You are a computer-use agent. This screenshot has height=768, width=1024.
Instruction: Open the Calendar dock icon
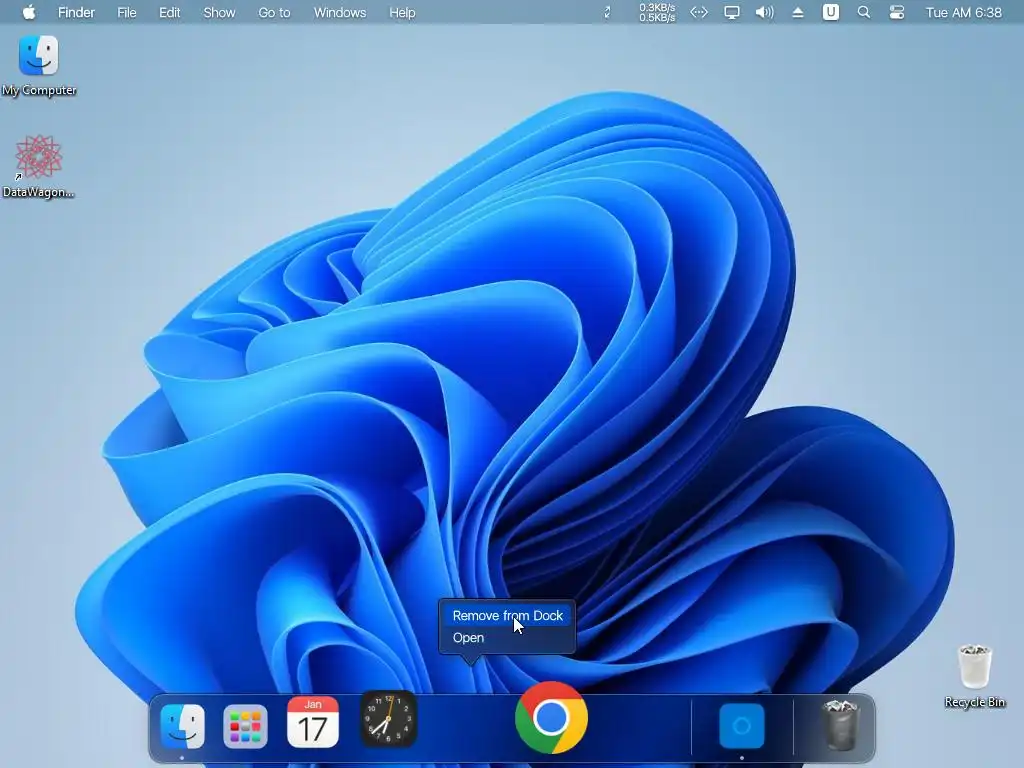pyautogui.click(x=313, y=722)
